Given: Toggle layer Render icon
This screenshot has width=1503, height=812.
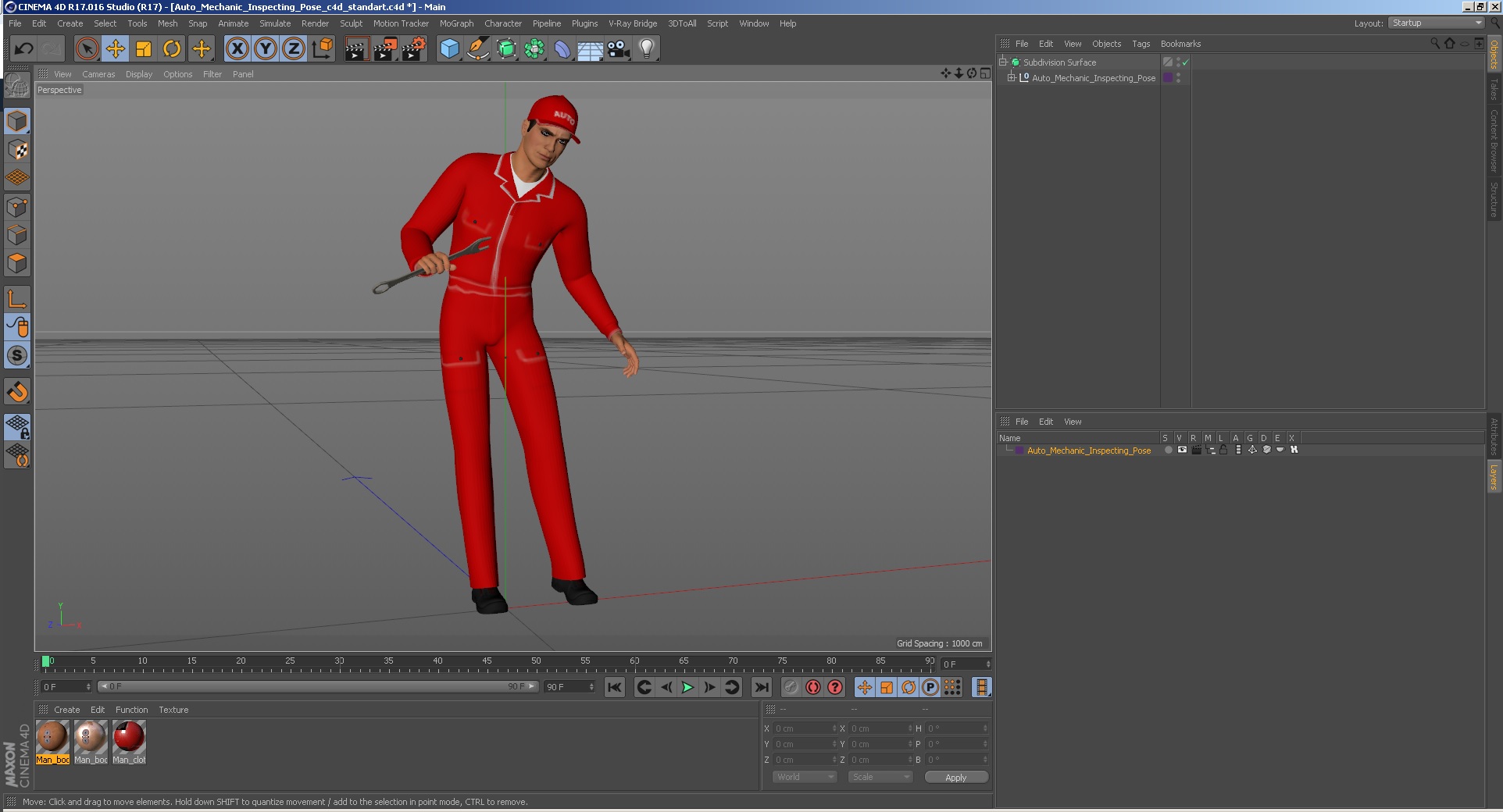Looking at the screenshot, I should (x=1196, y=450).
